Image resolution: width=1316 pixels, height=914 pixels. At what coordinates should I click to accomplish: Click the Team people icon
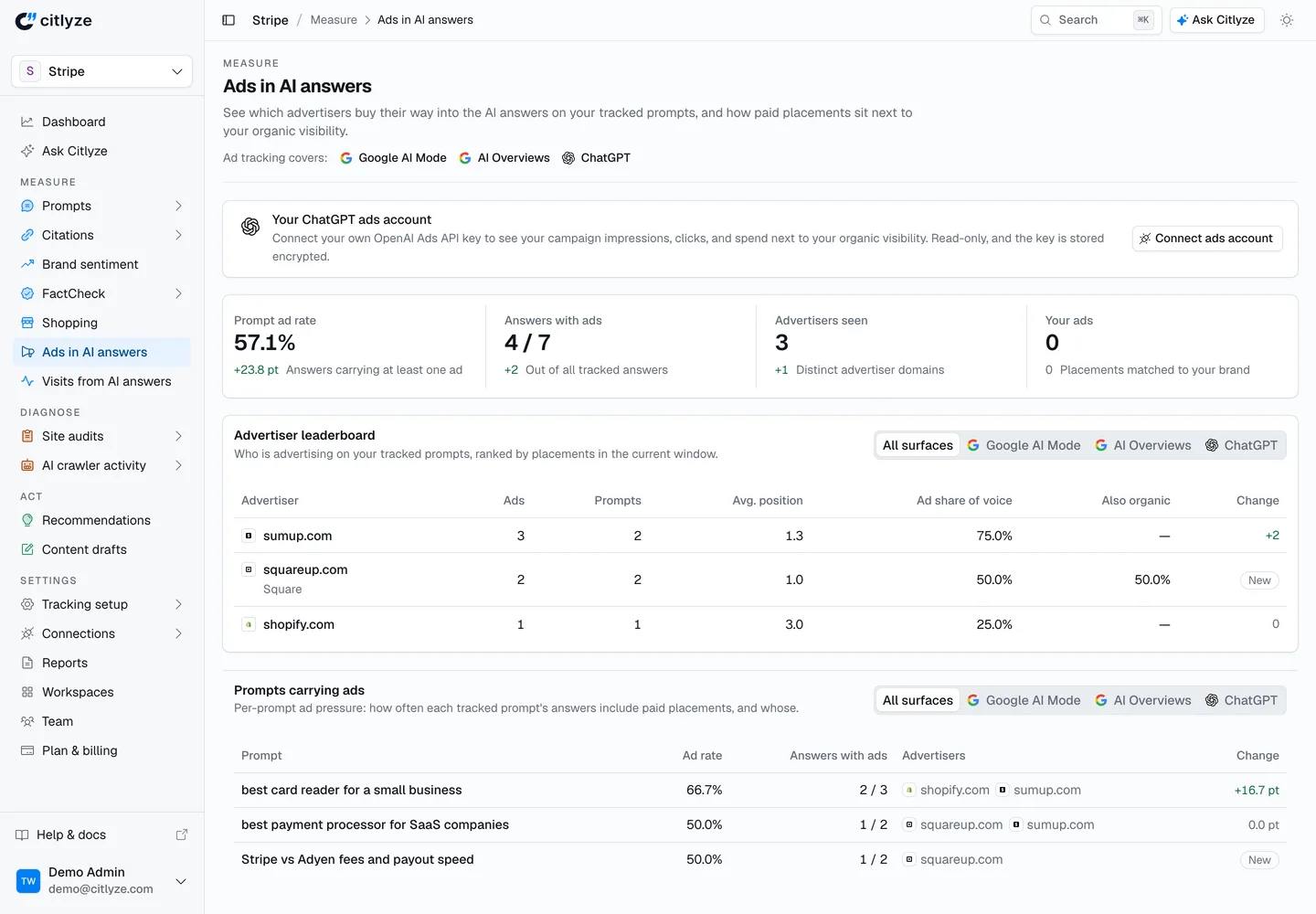(27, 721)
